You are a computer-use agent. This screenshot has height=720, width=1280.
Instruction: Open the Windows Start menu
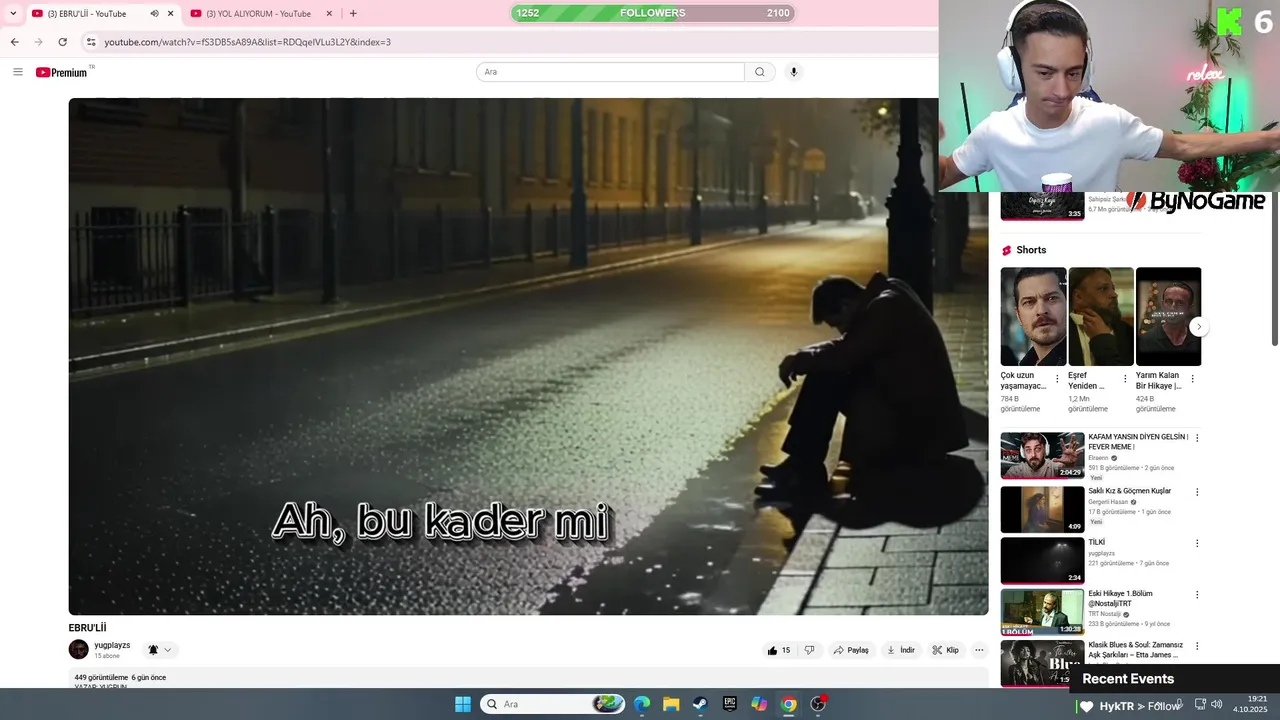tap(463, 704)
